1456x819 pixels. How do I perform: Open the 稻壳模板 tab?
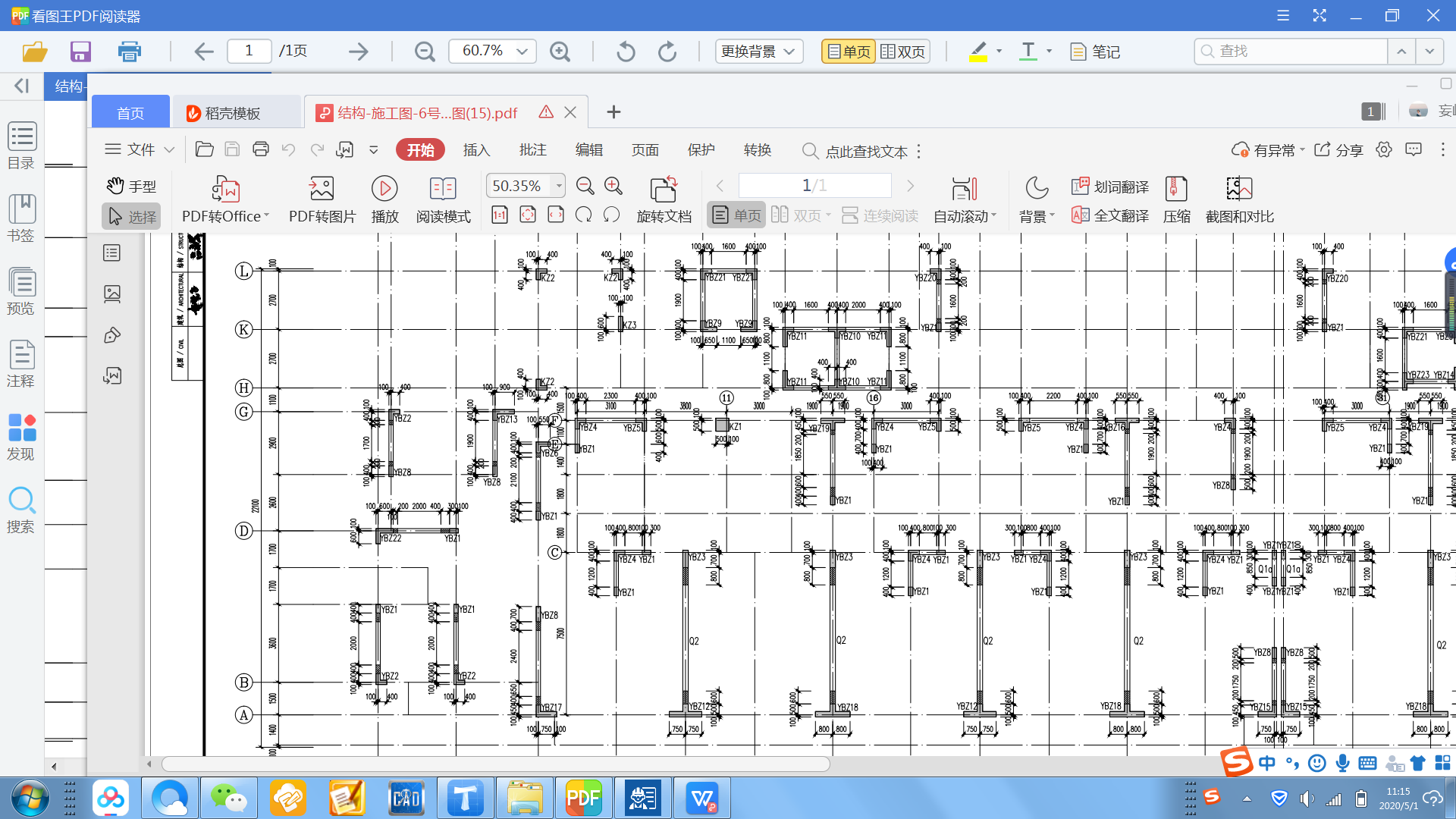[232, 113]
